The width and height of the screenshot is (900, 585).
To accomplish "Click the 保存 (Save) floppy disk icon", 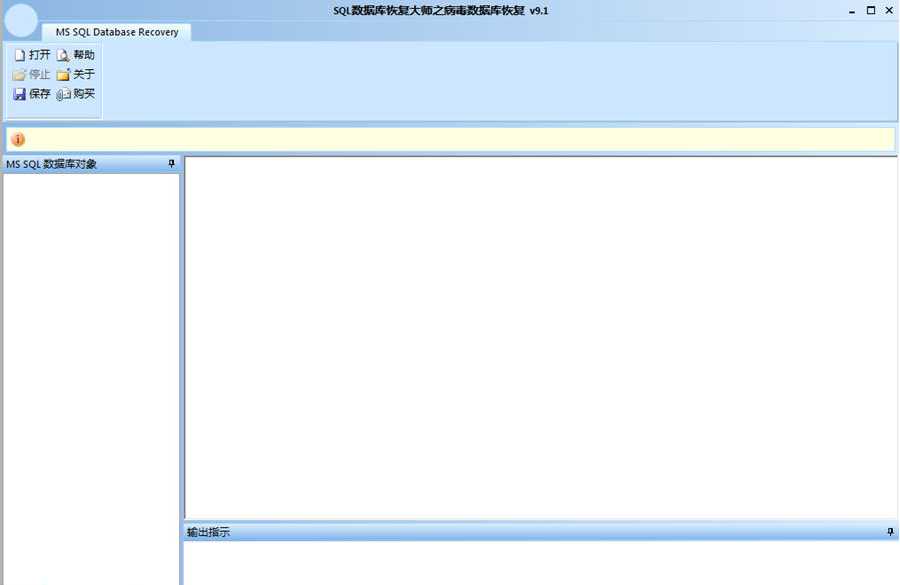I will (x=20, y=94).
